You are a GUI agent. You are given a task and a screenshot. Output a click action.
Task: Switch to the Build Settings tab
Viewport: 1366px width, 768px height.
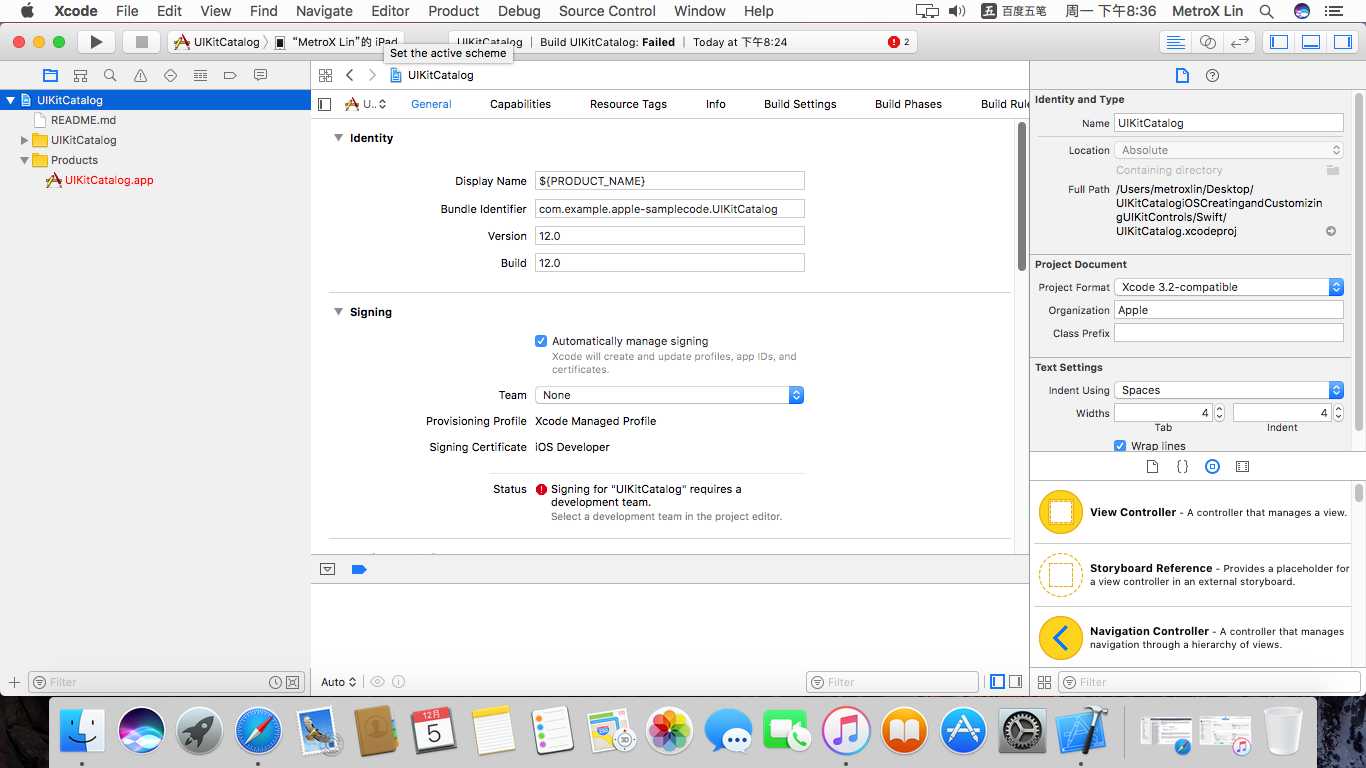pos(800,104)
